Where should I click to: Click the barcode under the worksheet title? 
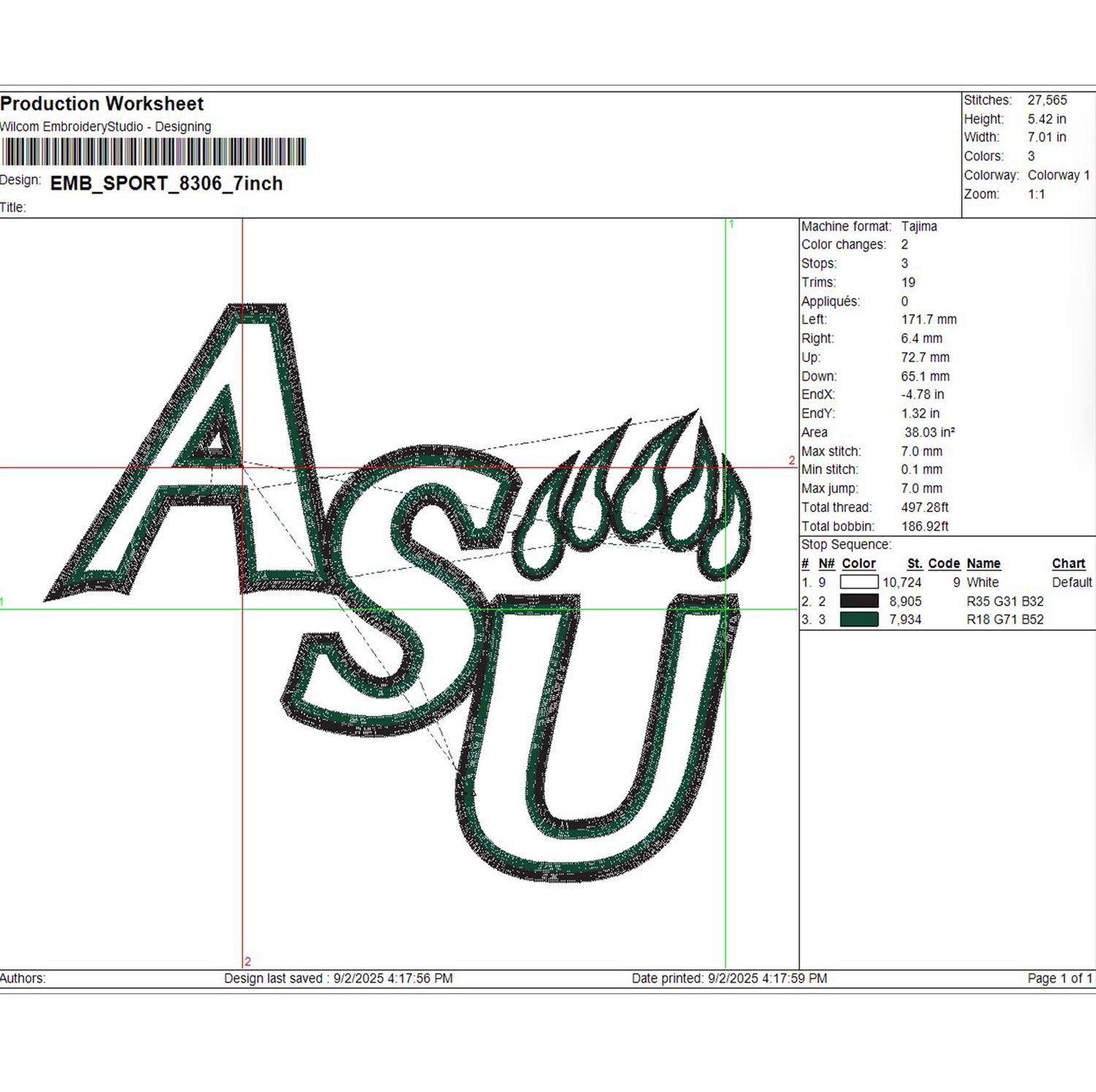pos(153,152)
